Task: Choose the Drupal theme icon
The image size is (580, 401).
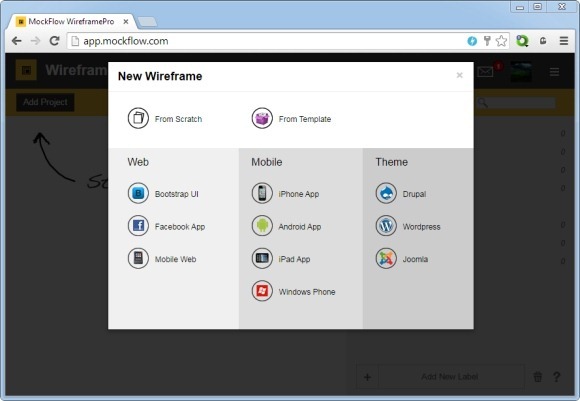Action: tap(386, 193)
